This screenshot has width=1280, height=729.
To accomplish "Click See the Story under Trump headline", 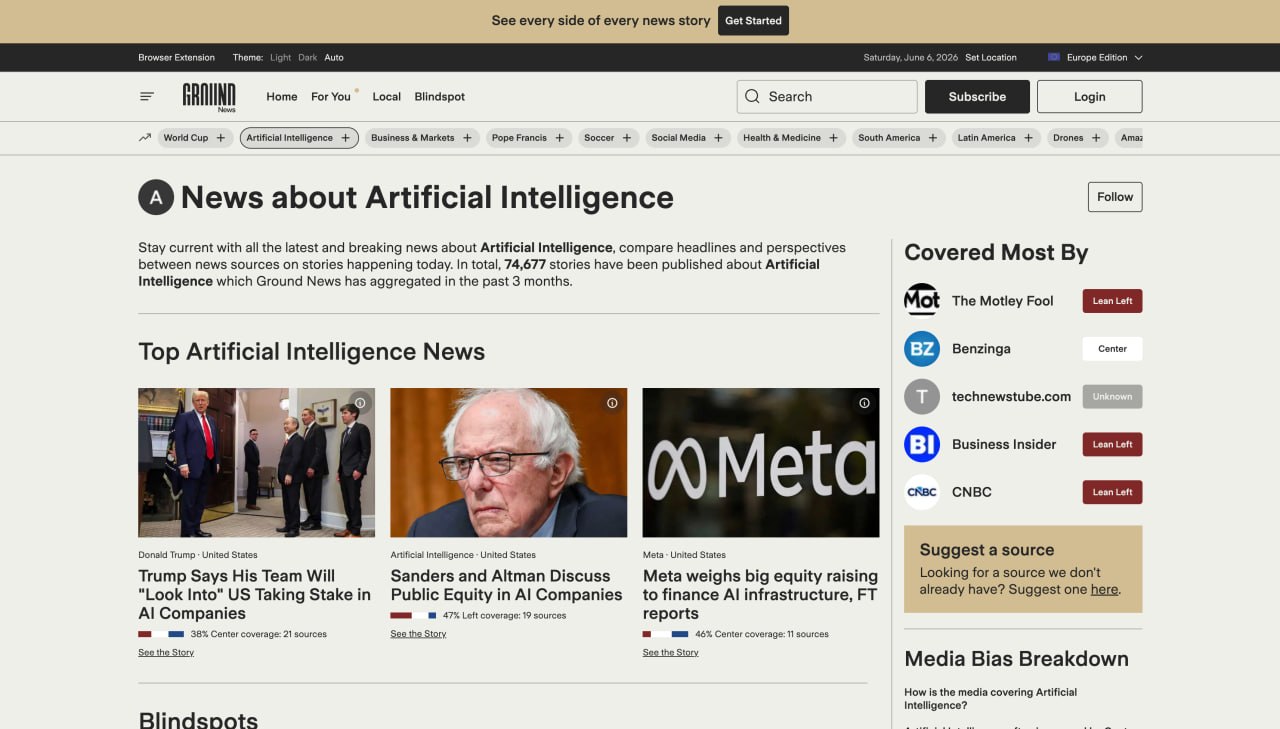I will (166, 652).
